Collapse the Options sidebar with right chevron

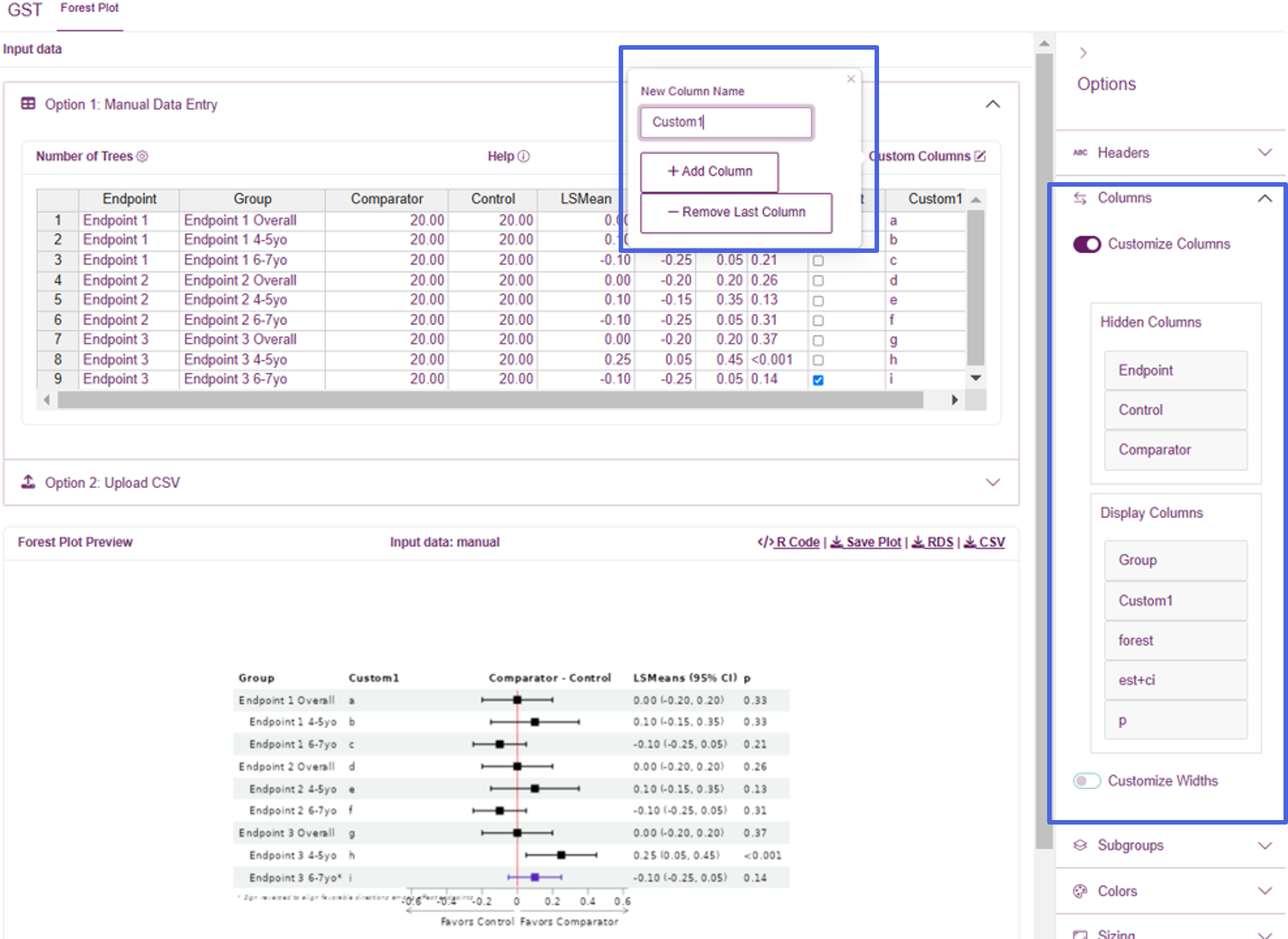click(1083, 53)
